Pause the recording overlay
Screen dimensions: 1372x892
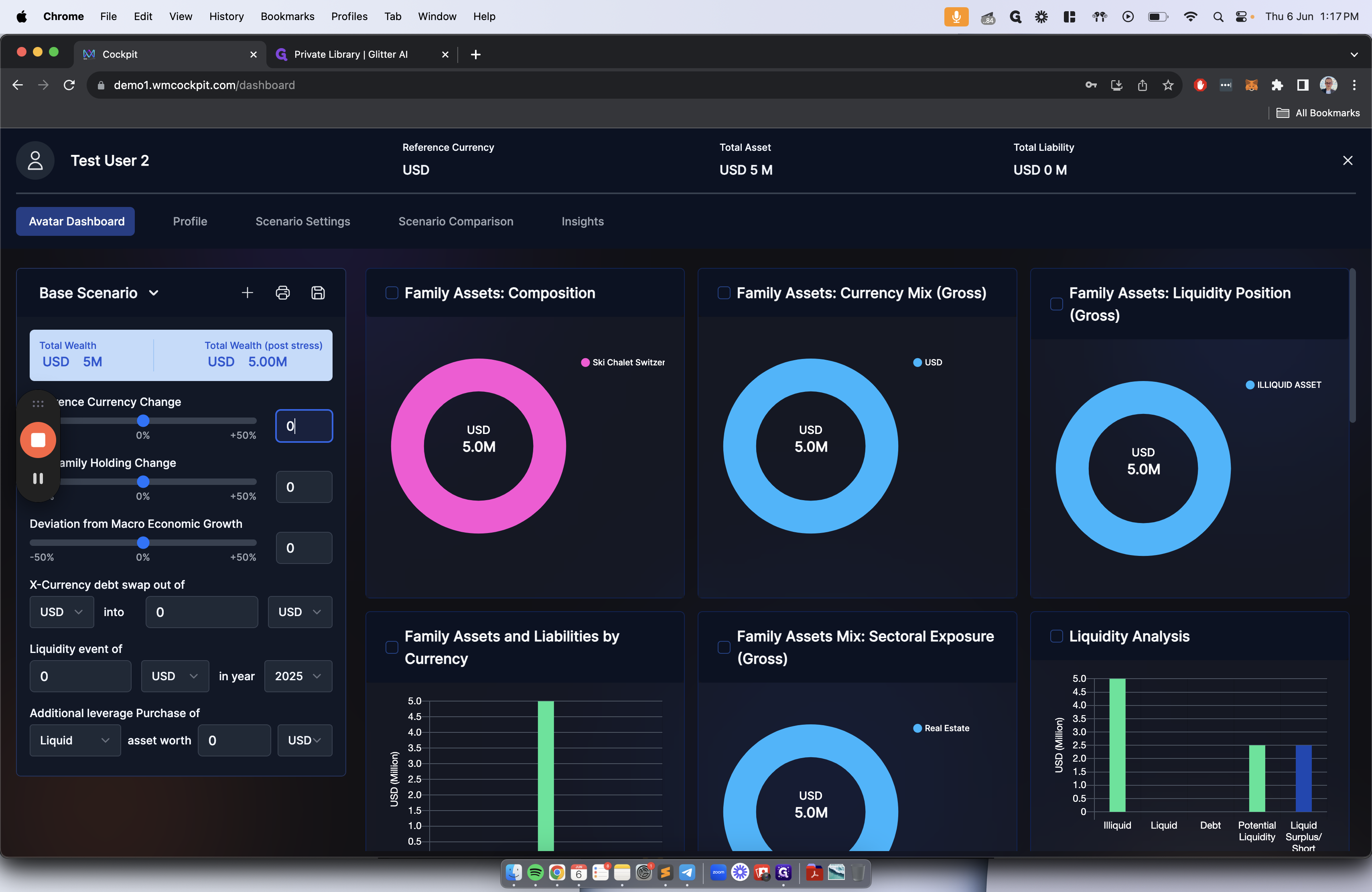[38, 478]
